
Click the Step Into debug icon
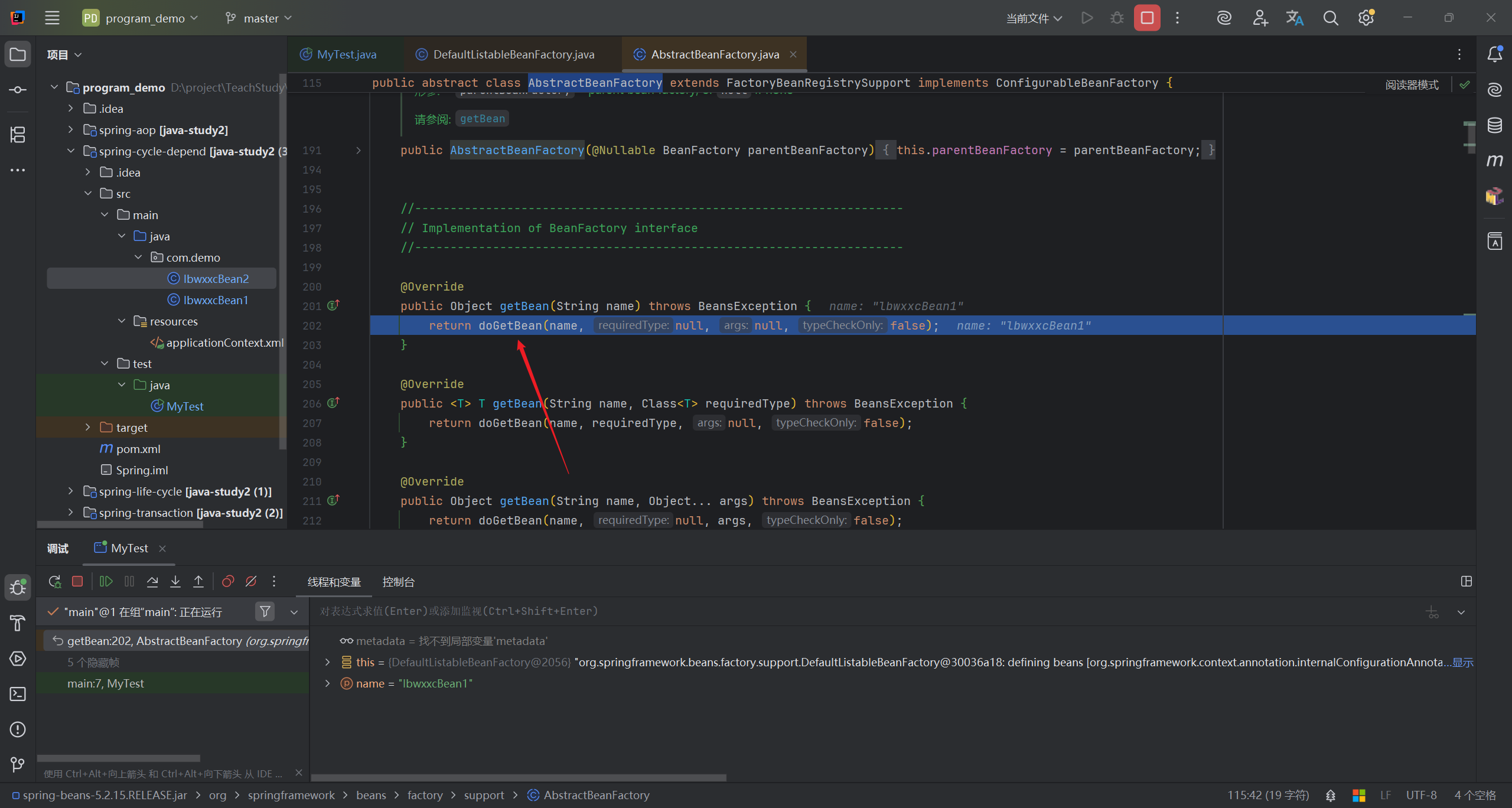[175, 582]
